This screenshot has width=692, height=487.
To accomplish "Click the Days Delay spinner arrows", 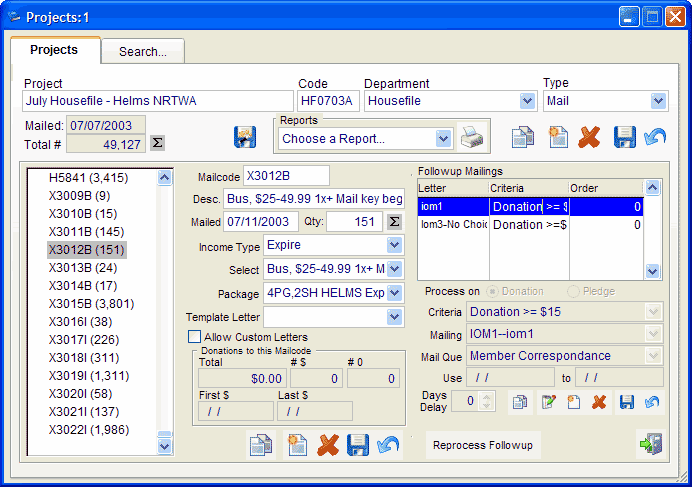I will [486, 401].
